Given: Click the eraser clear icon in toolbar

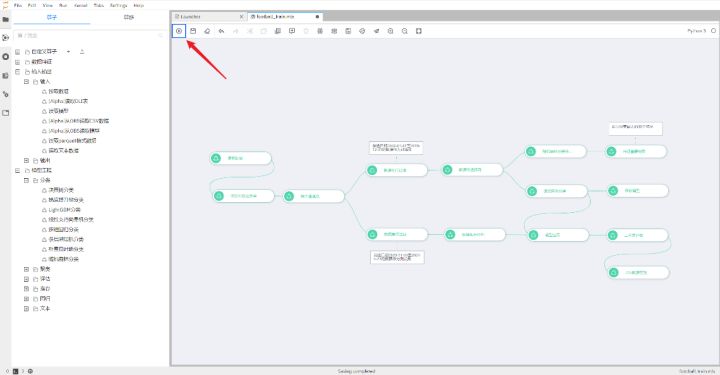Looking at the screenshot, I should [207, 31].
